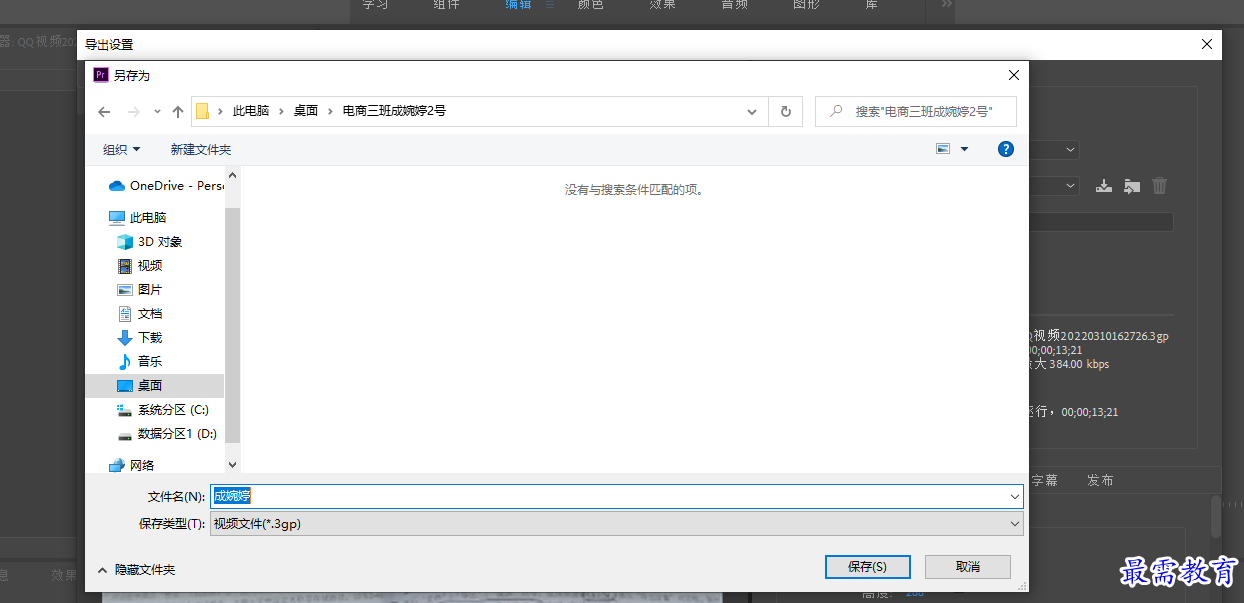Open 保存类型 combo box

(x=617, y=523)
